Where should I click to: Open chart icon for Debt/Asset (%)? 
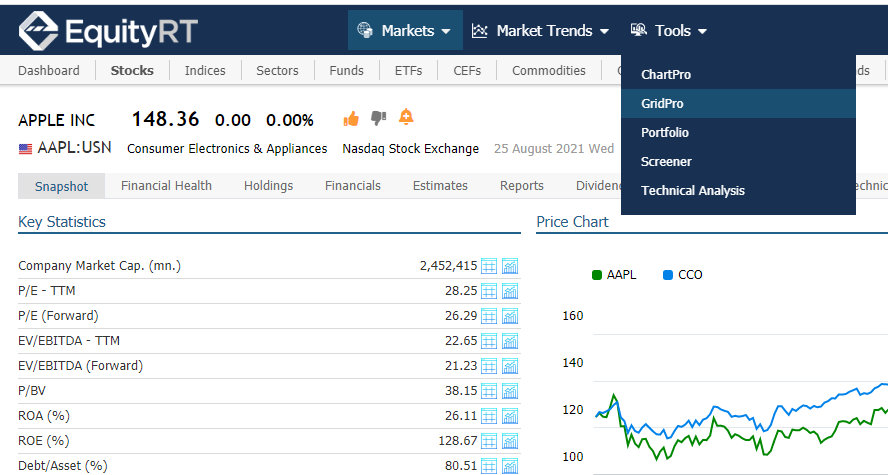510,465
